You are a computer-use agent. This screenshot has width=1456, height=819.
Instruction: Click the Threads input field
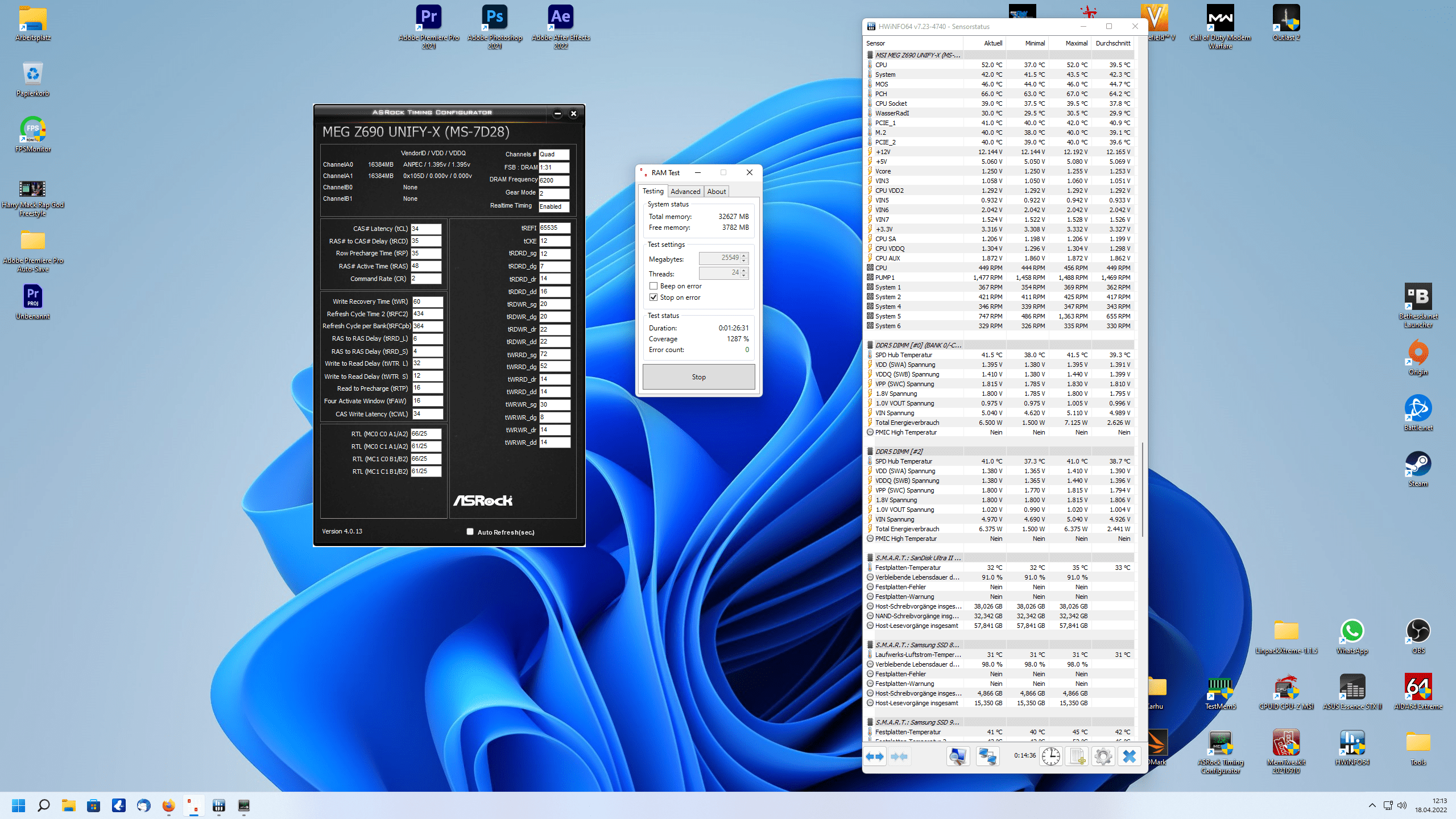(719, 273)
